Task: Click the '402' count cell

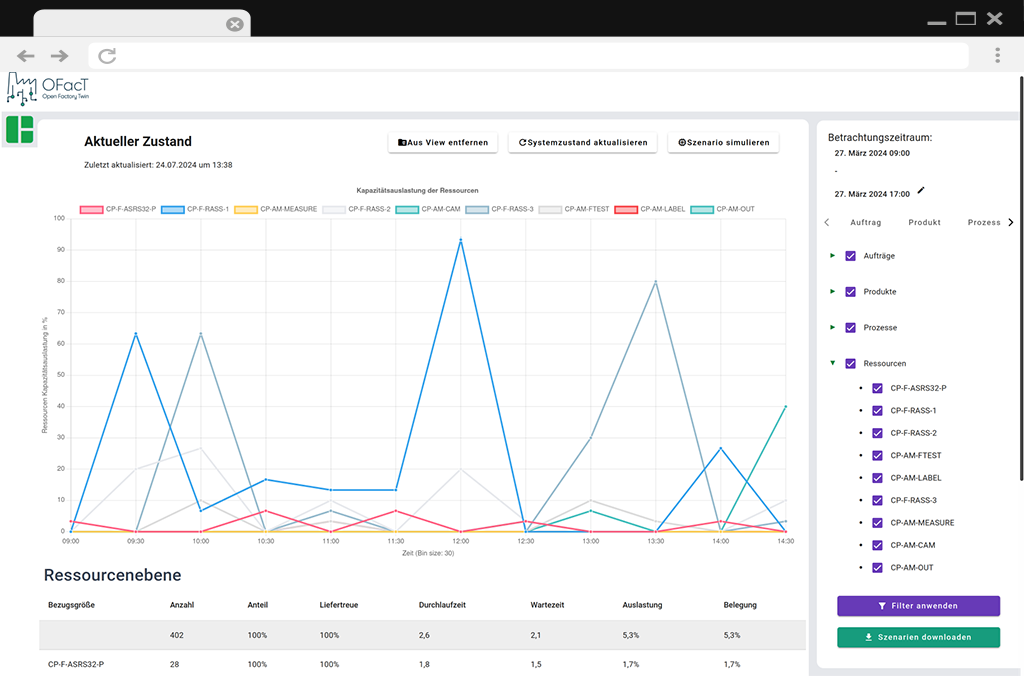Action: (176, 636)
